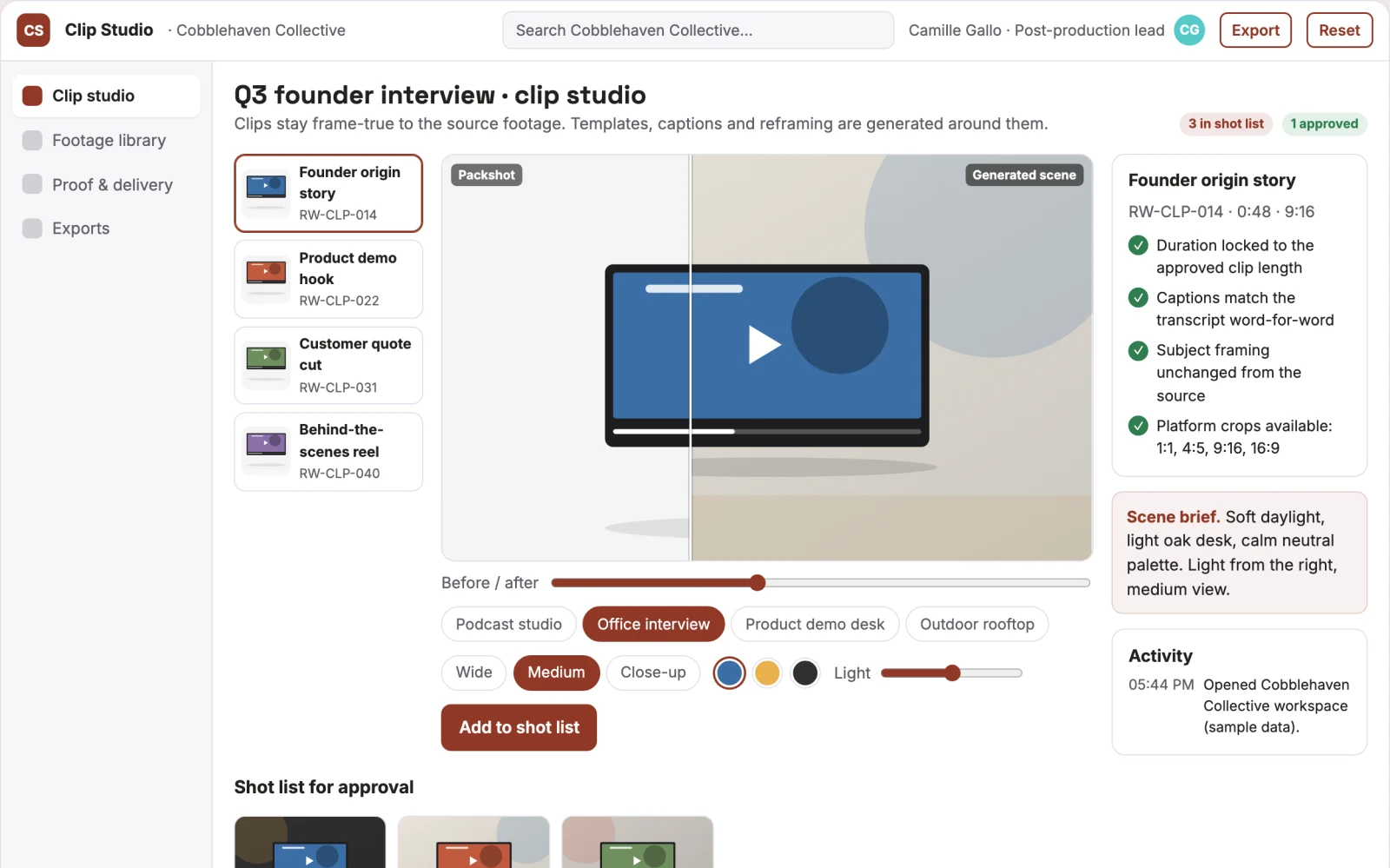Click the Scene brief text

1232,553
